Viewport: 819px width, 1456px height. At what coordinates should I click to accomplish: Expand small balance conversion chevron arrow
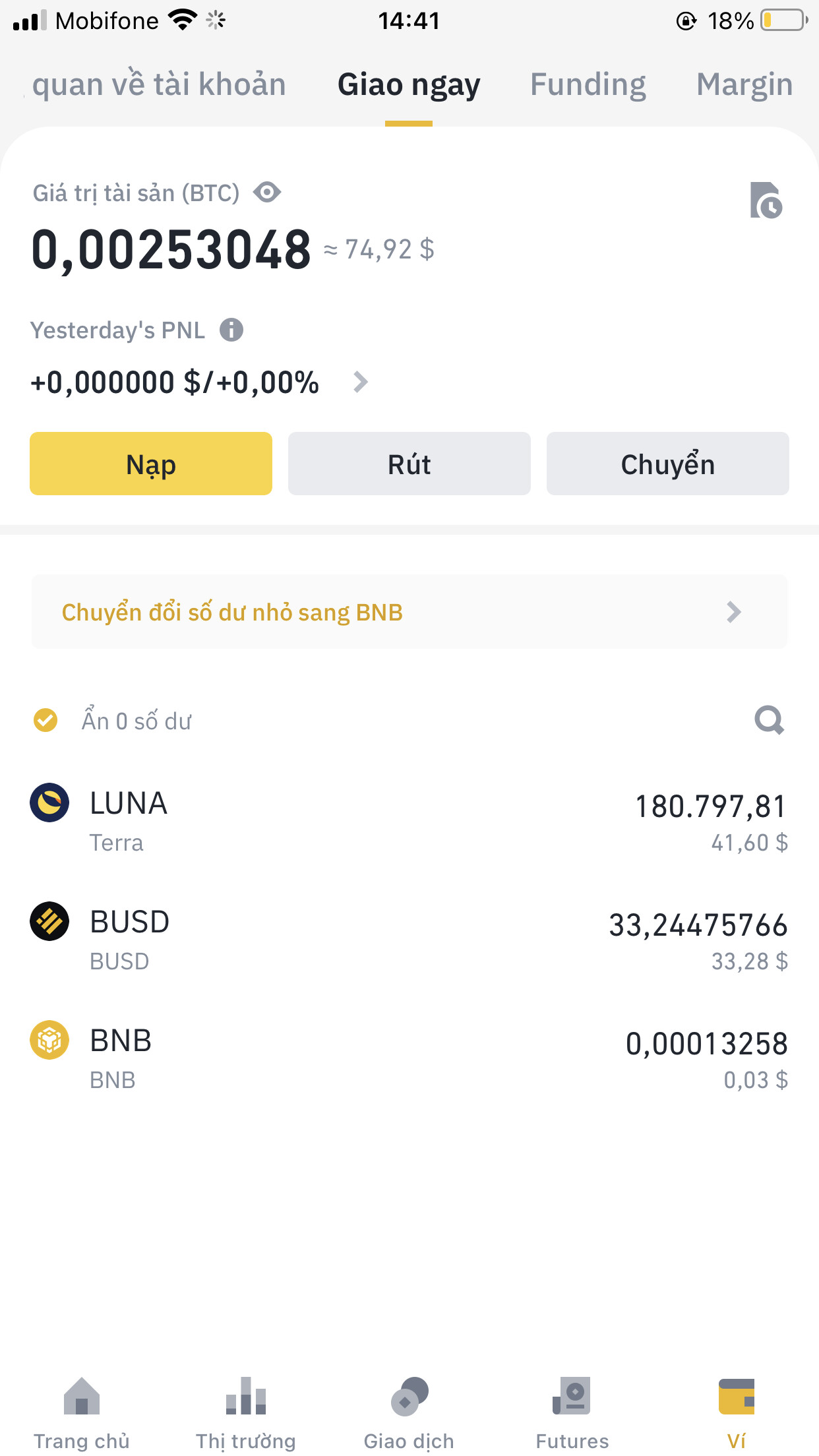(734, 612)
